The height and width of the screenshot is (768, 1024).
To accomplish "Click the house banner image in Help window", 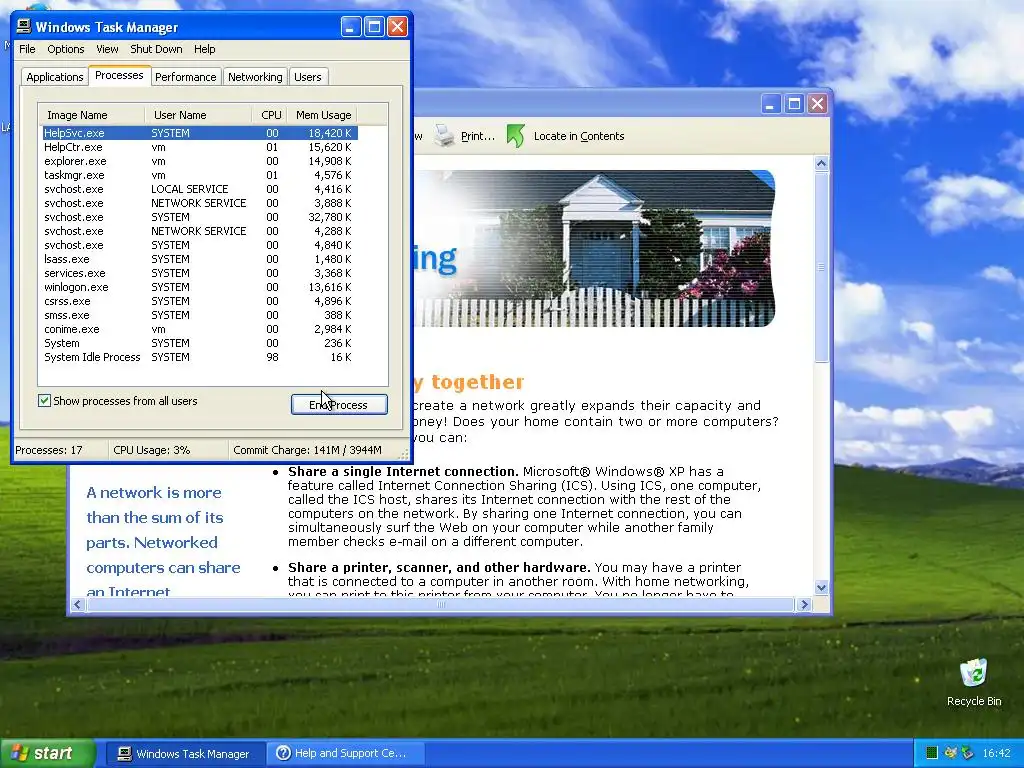I will coord(594,248).
